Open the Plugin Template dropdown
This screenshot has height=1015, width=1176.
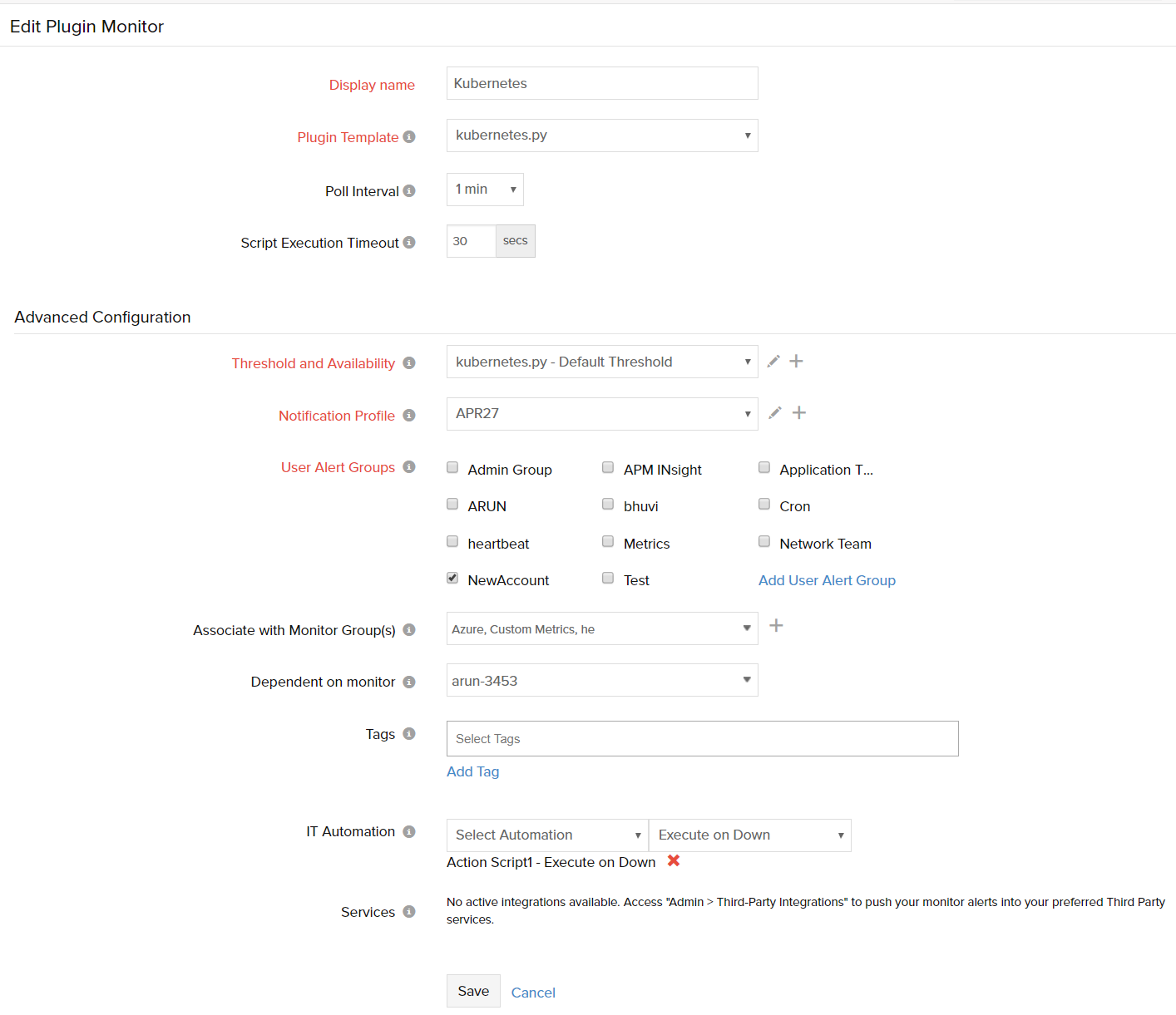(x=602, y=135)
